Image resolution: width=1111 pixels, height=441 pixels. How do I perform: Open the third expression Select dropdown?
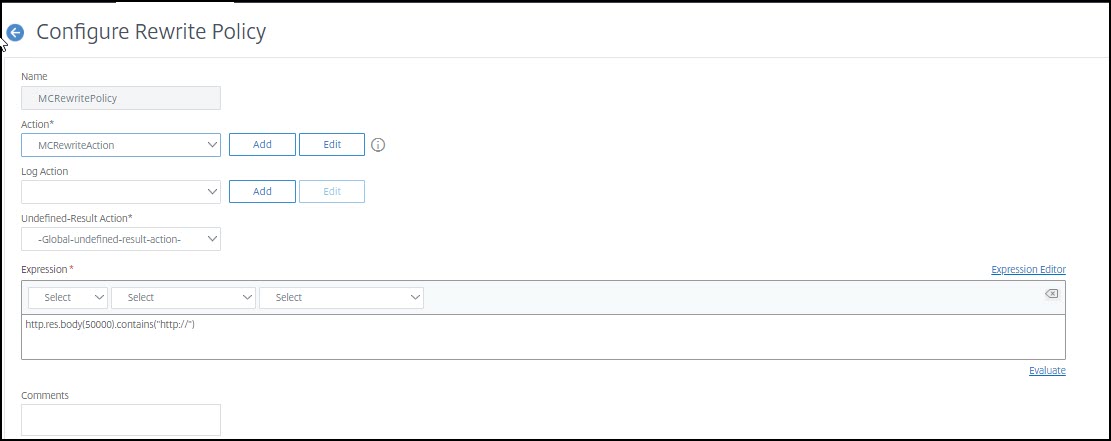(342, 298)
